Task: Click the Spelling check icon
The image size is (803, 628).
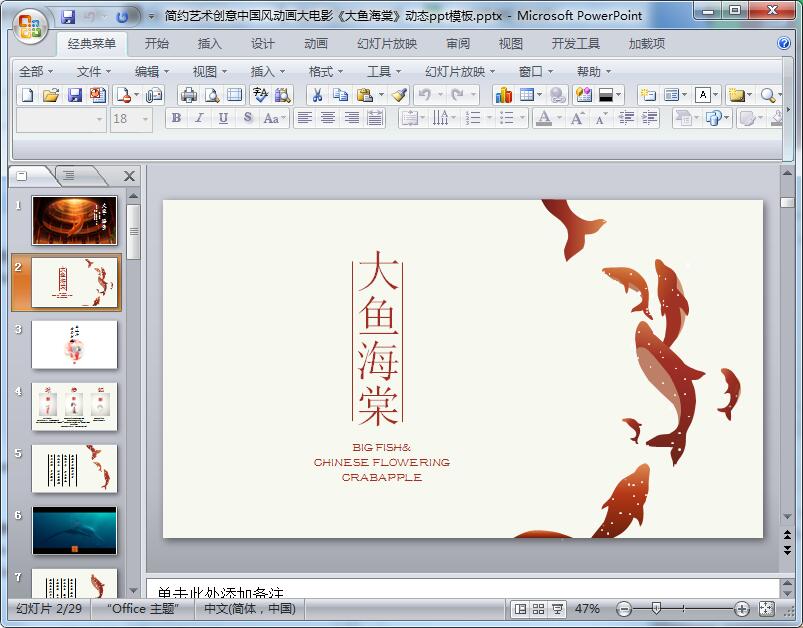Action: click(260, 95)
